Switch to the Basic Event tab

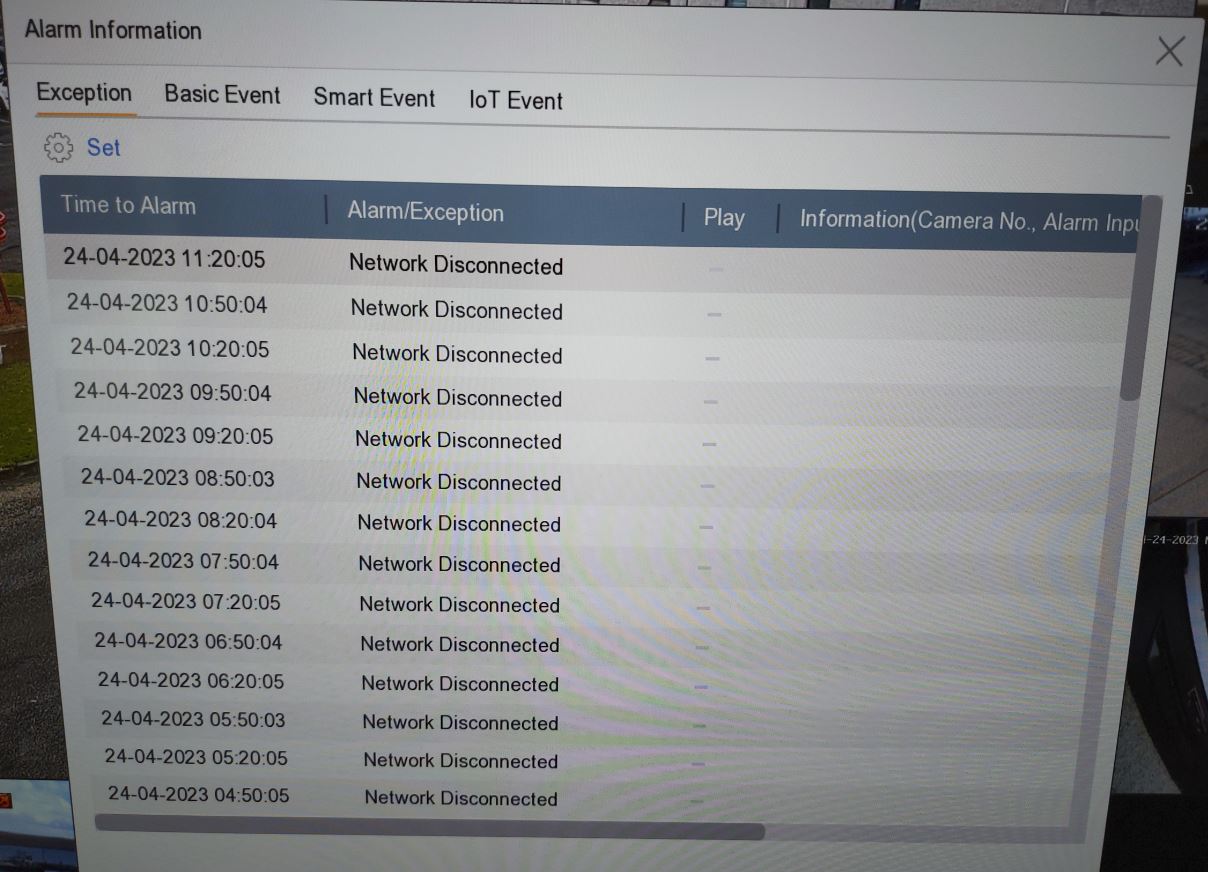tap(222, 95)
